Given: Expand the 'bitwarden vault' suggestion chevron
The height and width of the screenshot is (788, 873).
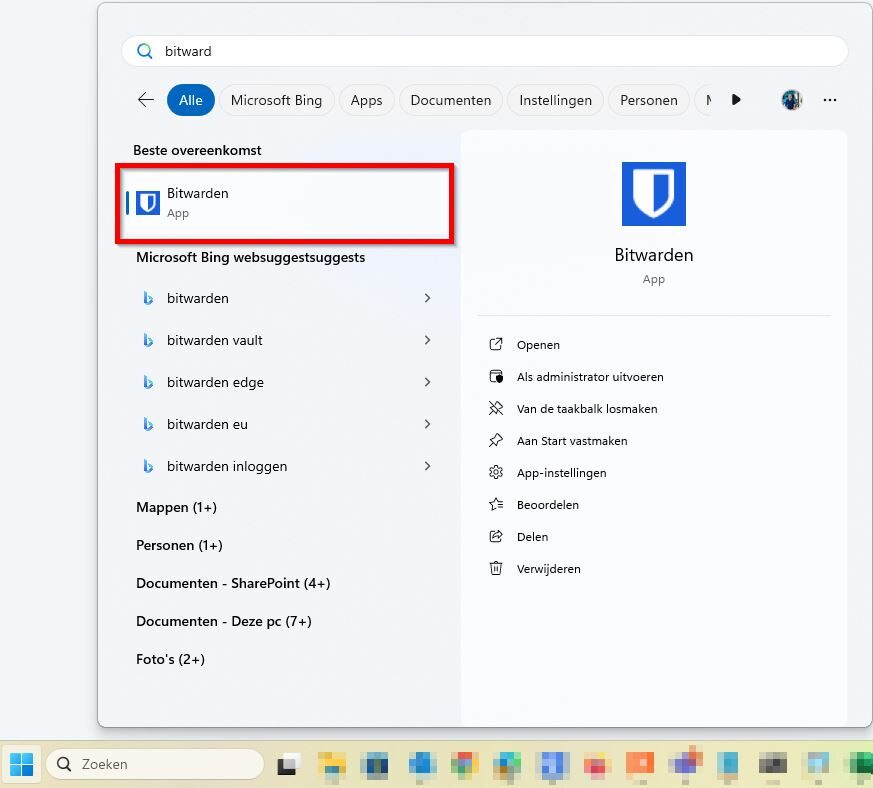Looking at the screenshot, I should pyautogui.click(x=428, y=340).
